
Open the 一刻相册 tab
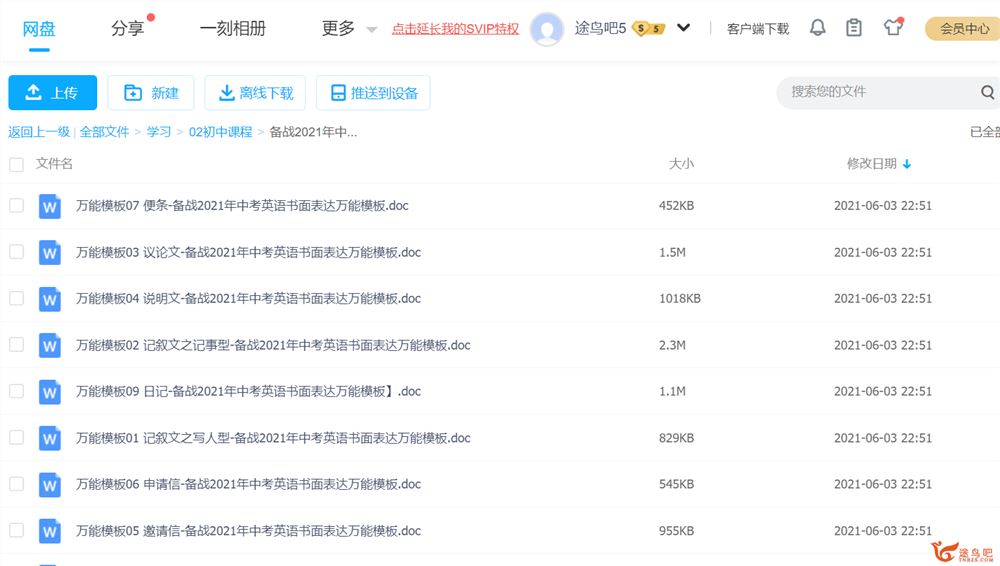232,29
